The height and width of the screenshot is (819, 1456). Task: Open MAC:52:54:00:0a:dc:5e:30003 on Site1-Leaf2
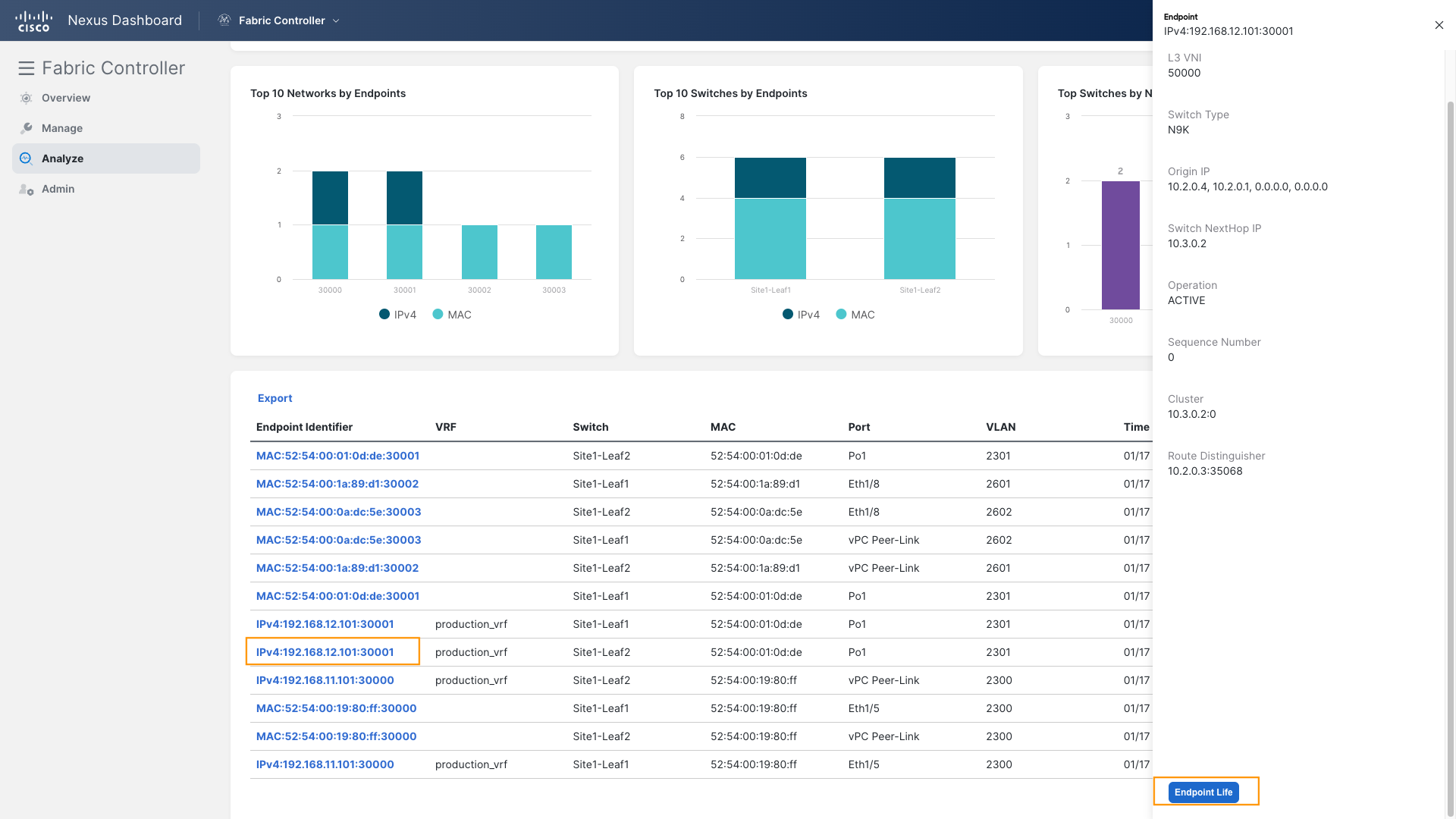click(338, 512)
